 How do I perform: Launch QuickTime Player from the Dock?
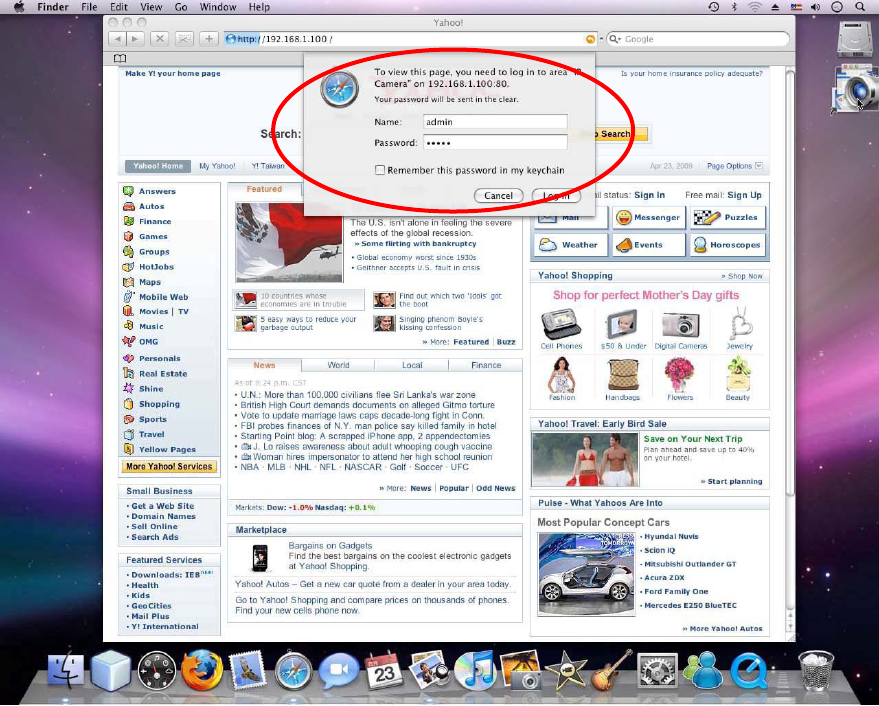tap(748, 671)
